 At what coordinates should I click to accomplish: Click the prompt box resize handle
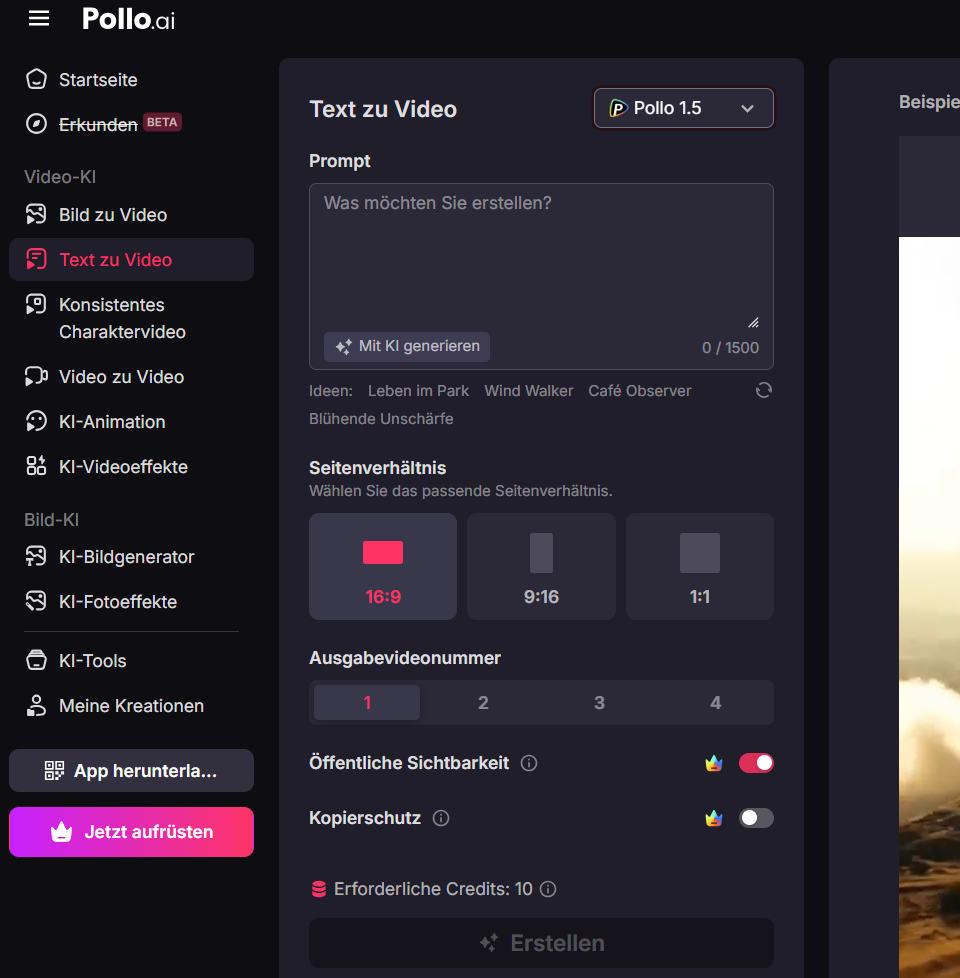point(754,322)
